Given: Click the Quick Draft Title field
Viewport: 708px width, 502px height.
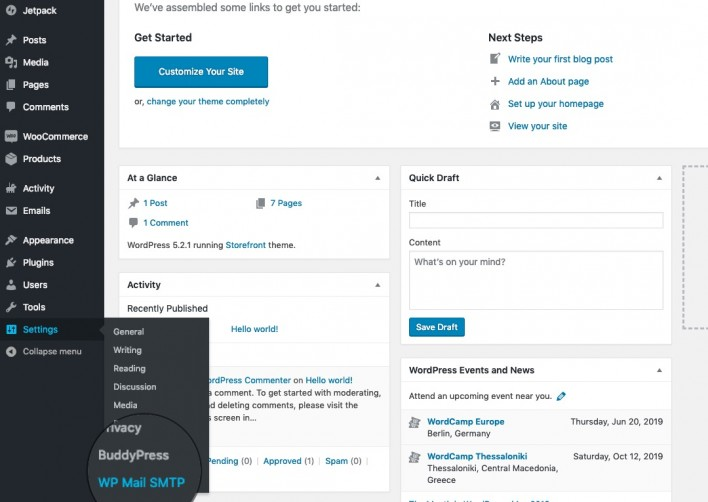Looking at the screenshot, I should pyautogui.click(x=536, y=220).
